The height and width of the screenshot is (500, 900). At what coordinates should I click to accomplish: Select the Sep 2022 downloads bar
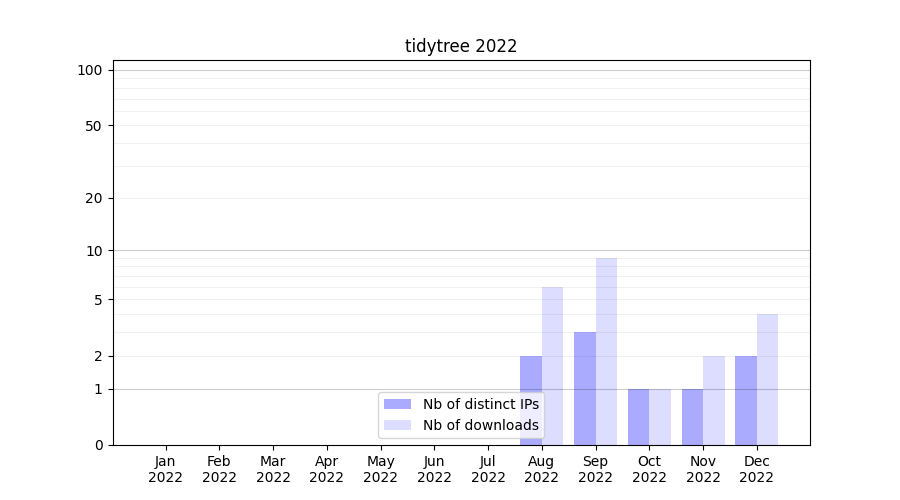tap(606, 351)
